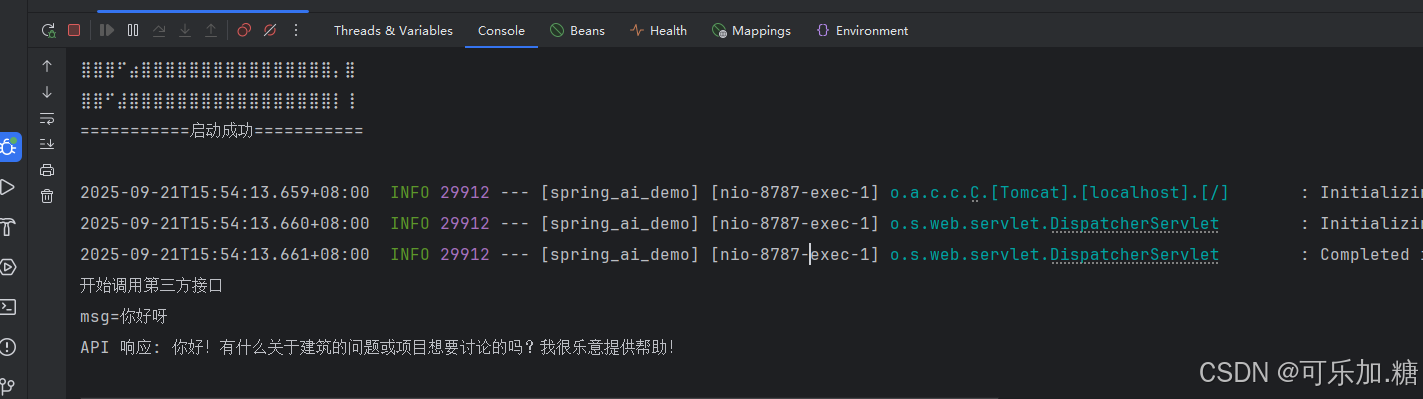Click the console Down arrow icon
Viewport: 1423px width, 399px height.
coord(47,92)
